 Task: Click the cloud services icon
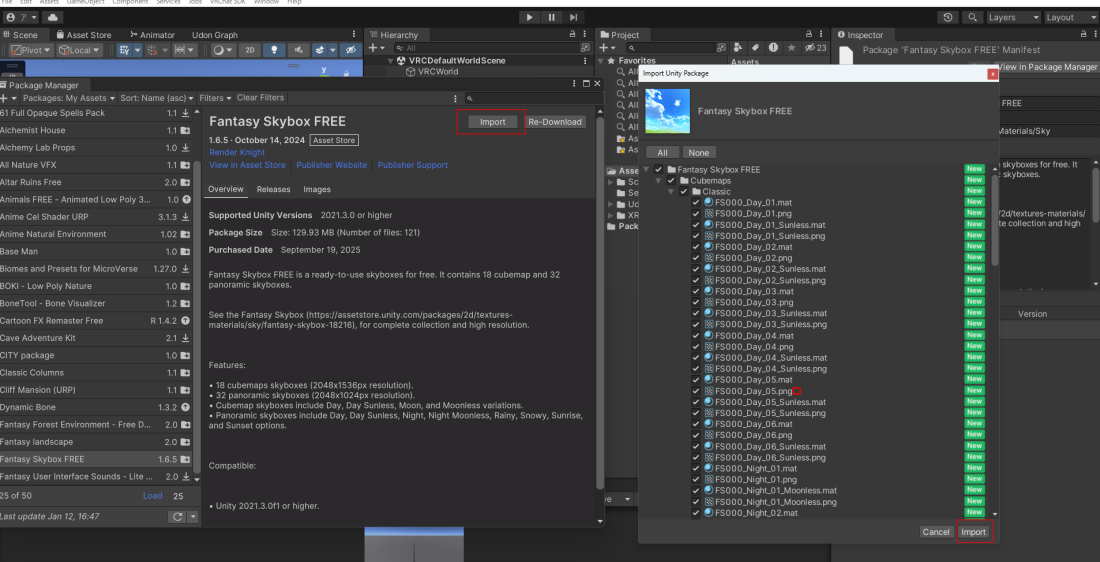point(53,17)
